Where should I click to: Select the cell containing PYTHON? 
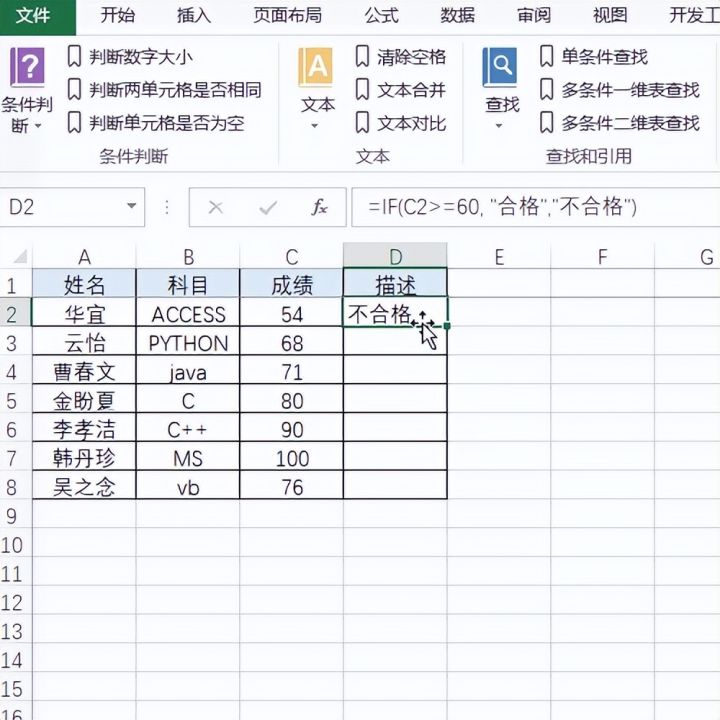[x=188, y=342]
